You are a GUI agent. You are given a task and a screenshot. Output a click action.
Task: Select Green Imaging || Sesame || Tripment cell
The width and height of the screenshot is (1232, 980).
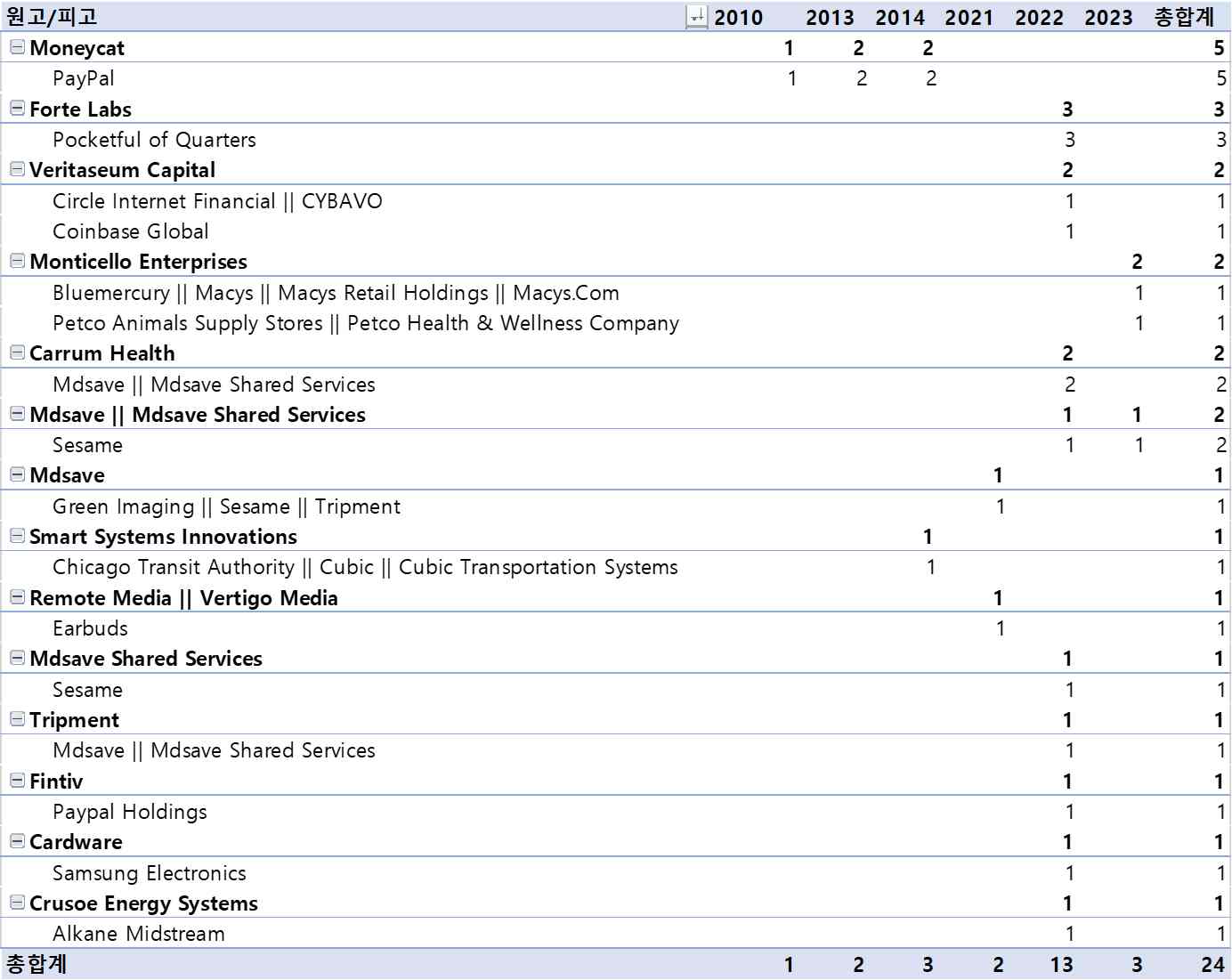(226, 506)
